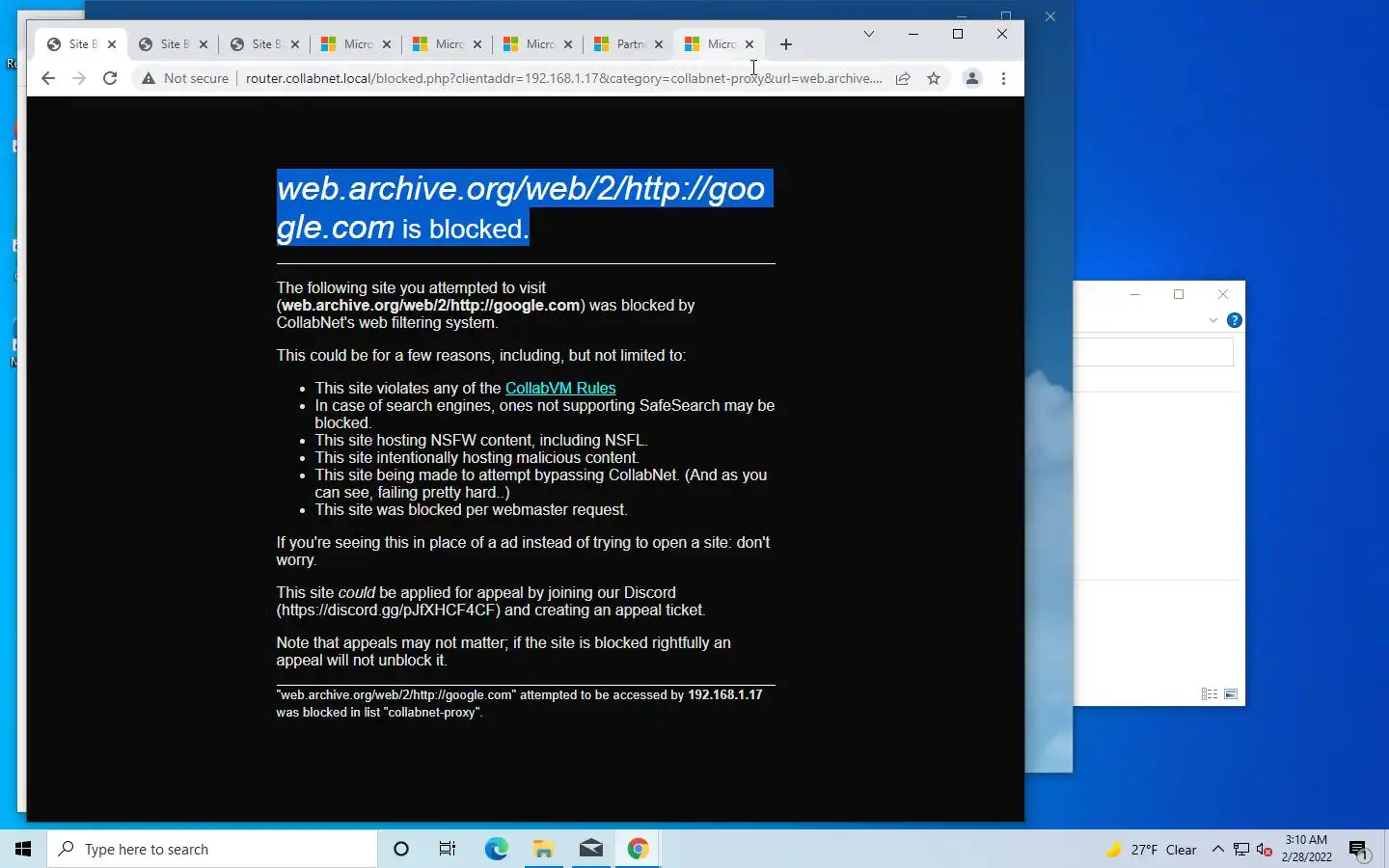Viewport: 1389px width, 868px height.
Task: Switch background window to large icons view
Action: (x=1231, y=694)
